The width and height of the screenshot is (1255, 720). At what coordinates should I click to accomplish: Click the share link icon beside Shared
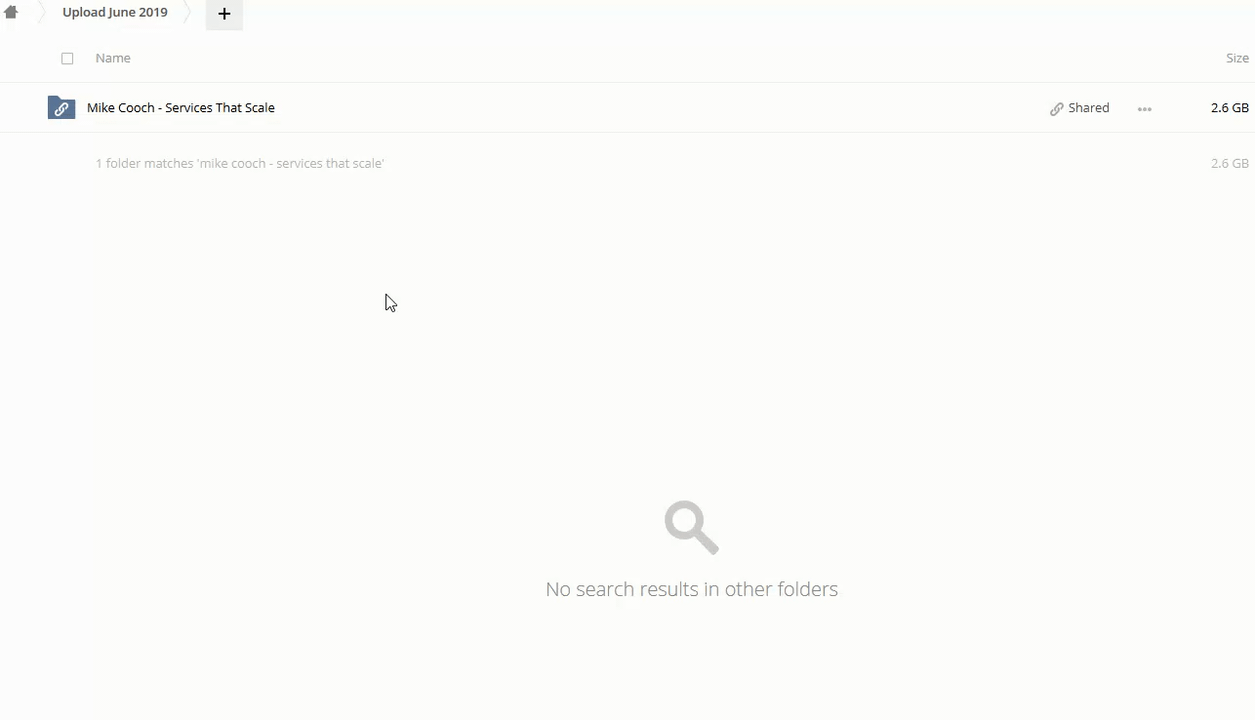coord(1056,109)
